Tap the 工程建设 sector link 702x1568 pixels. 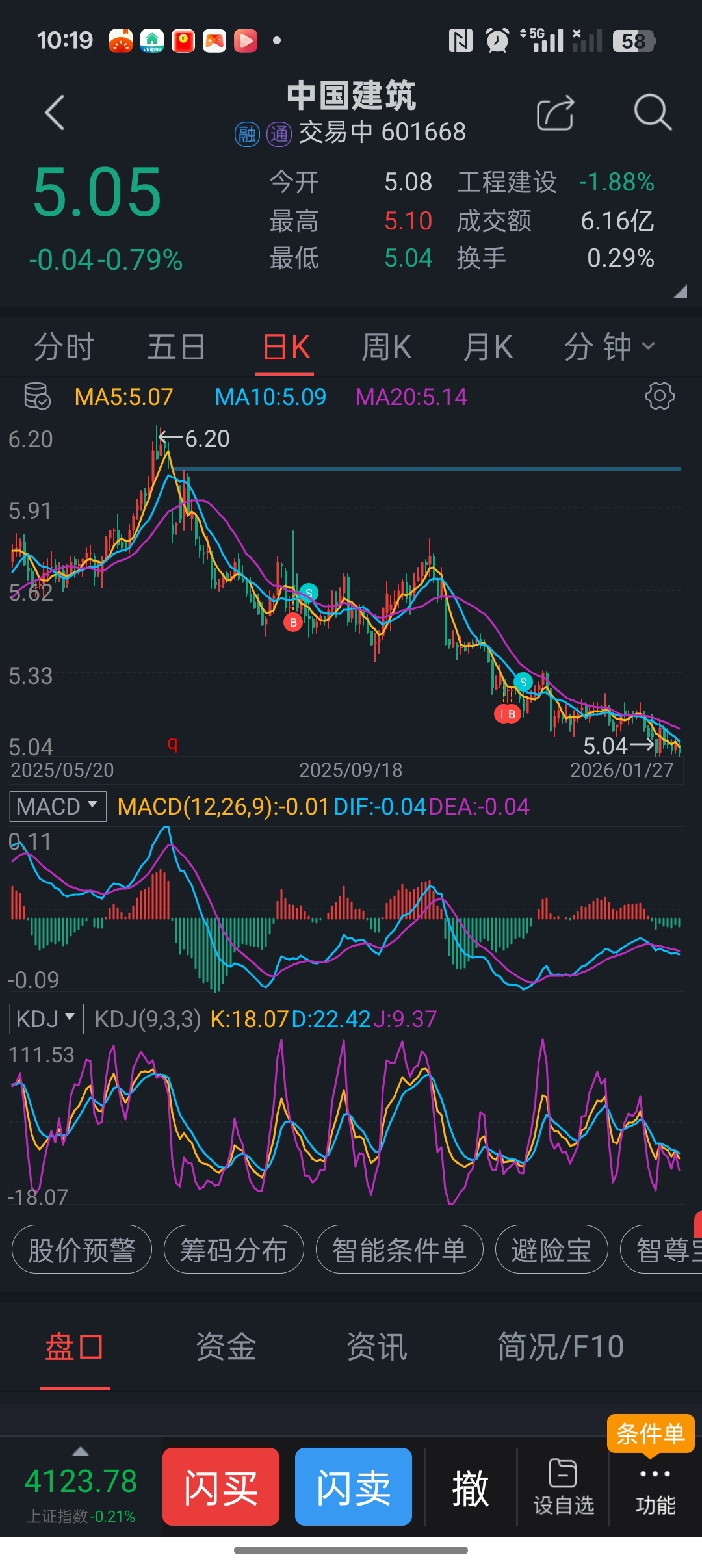507,182
